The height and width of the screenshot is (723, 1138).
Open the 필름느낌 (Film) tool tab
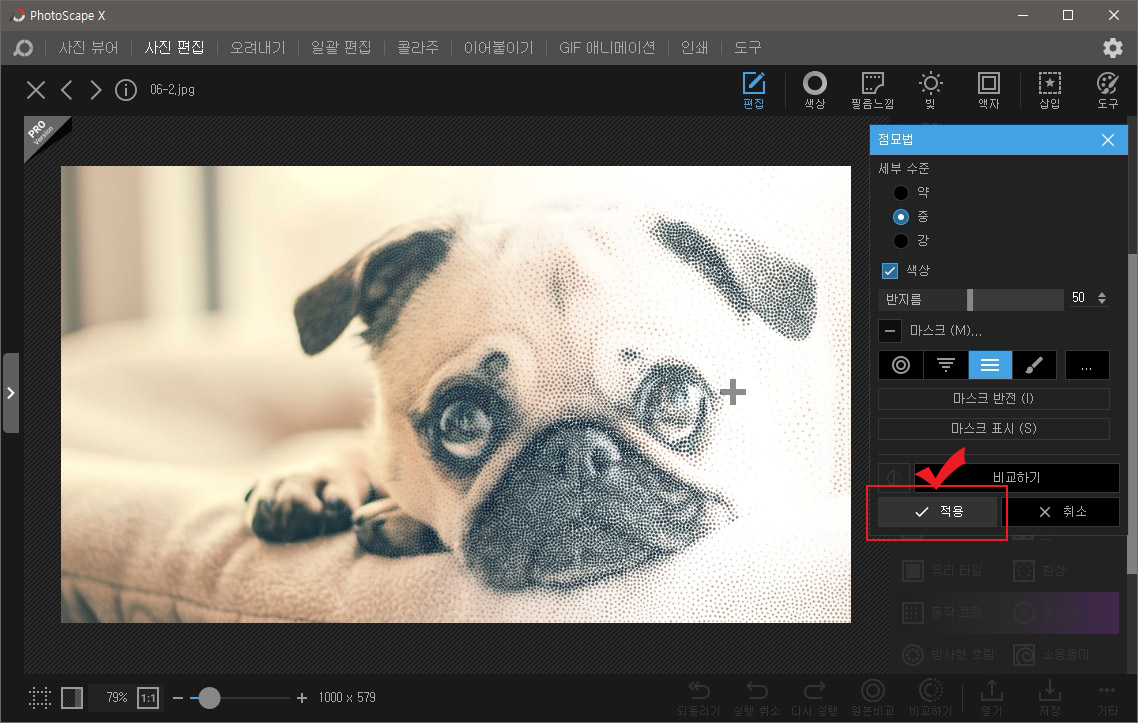pos(872,90)
